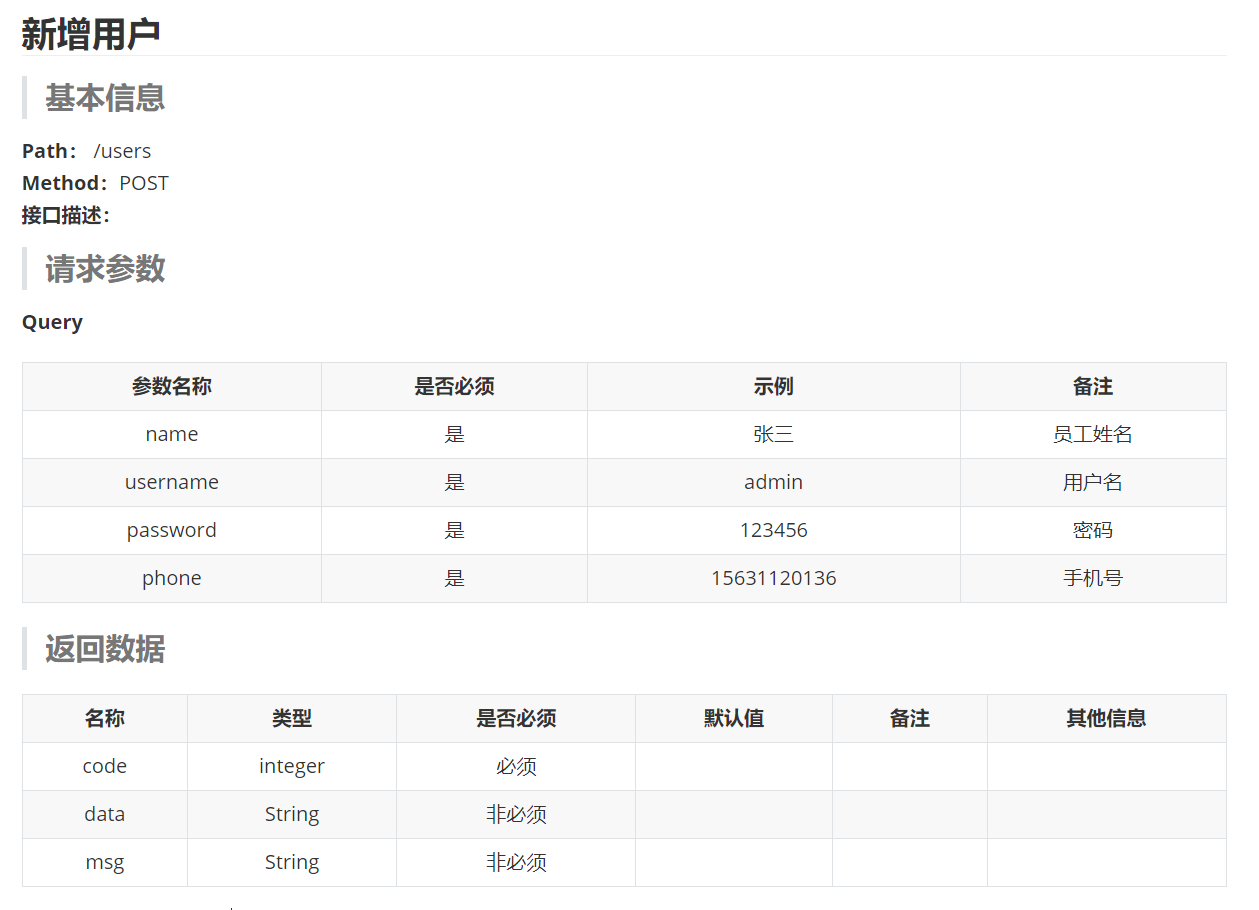The width and height of the screenshot is (1259, 910).
Task: Click the 请求参数 section heading
Action: (x=105, y=269)
